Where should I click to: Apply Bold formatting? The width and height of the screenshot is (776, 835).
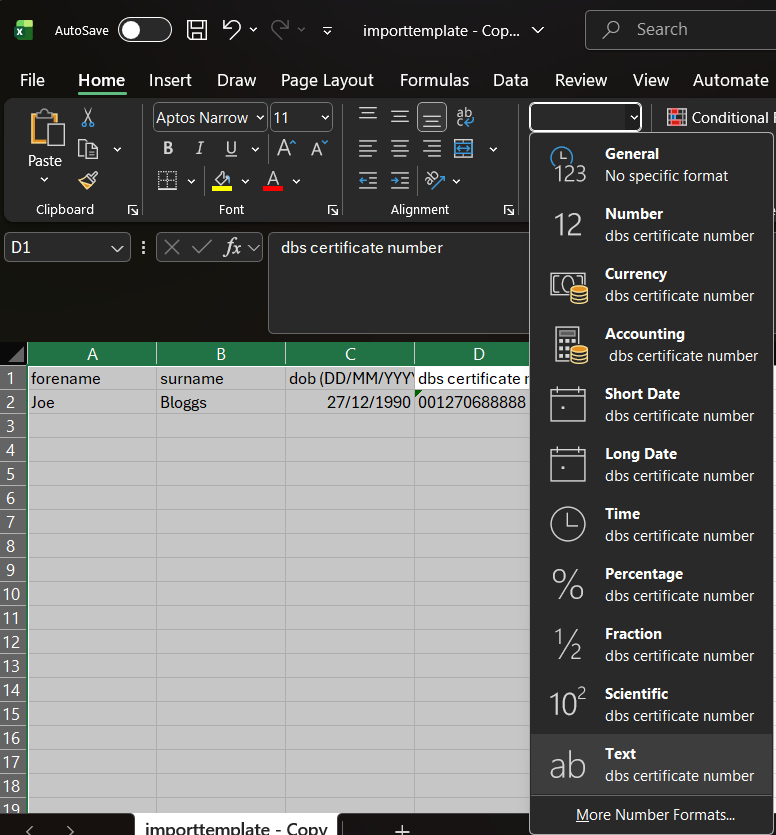click(168, 149)
